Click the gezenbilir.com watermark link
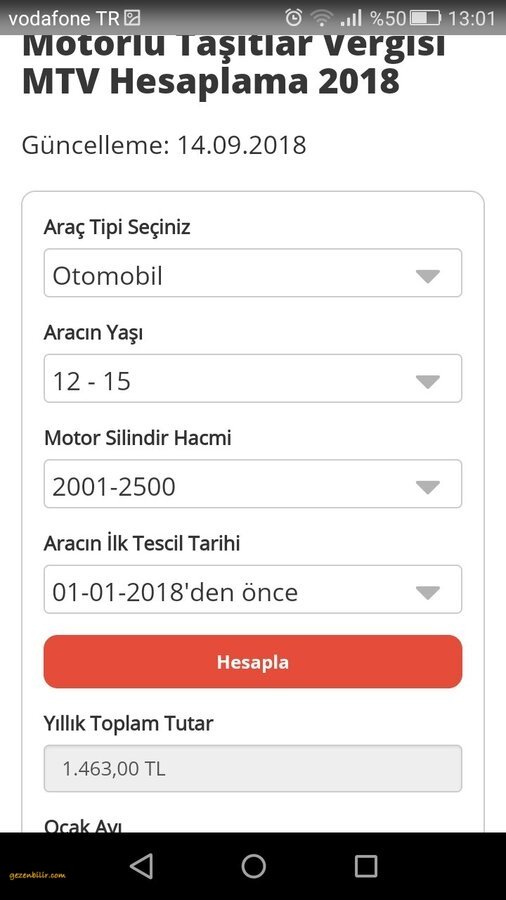 pyautogui.click(x=37, y=876)
